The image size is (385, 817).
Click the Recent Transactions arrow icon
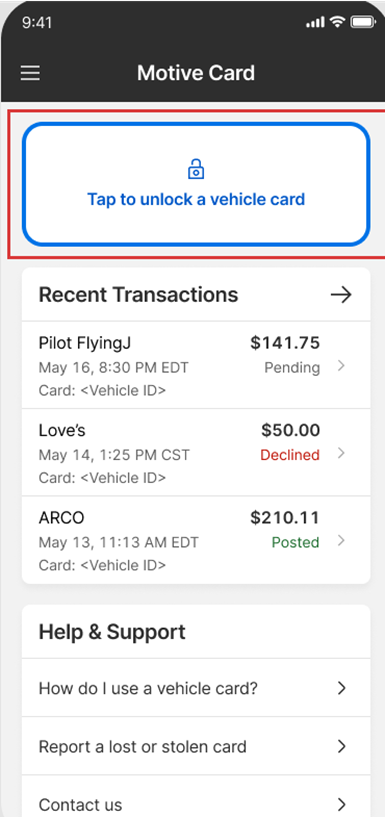point(341,295)
